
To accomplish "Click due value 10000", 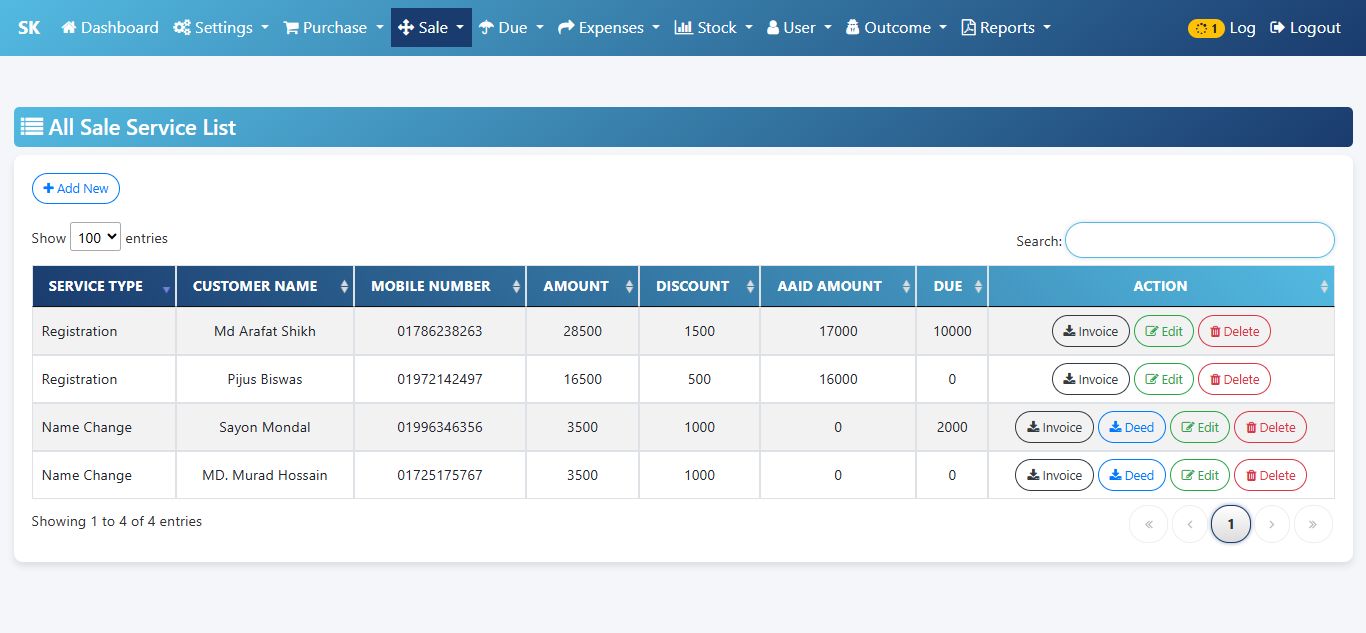I will [x=952, y=331].
